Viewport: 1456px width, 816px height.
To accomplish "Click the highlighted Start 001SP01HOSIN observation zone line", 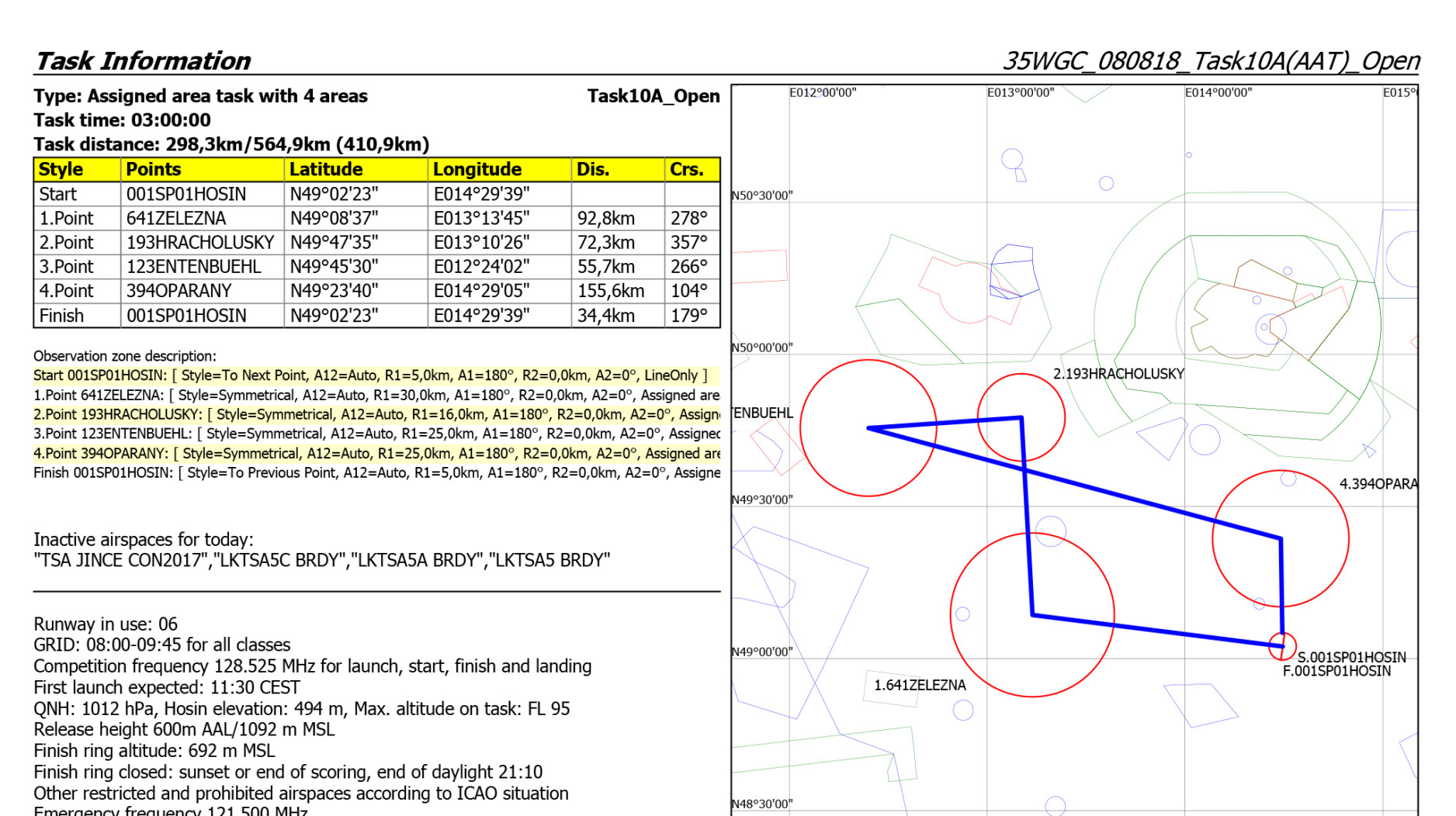I will click(x=370, y=375).
